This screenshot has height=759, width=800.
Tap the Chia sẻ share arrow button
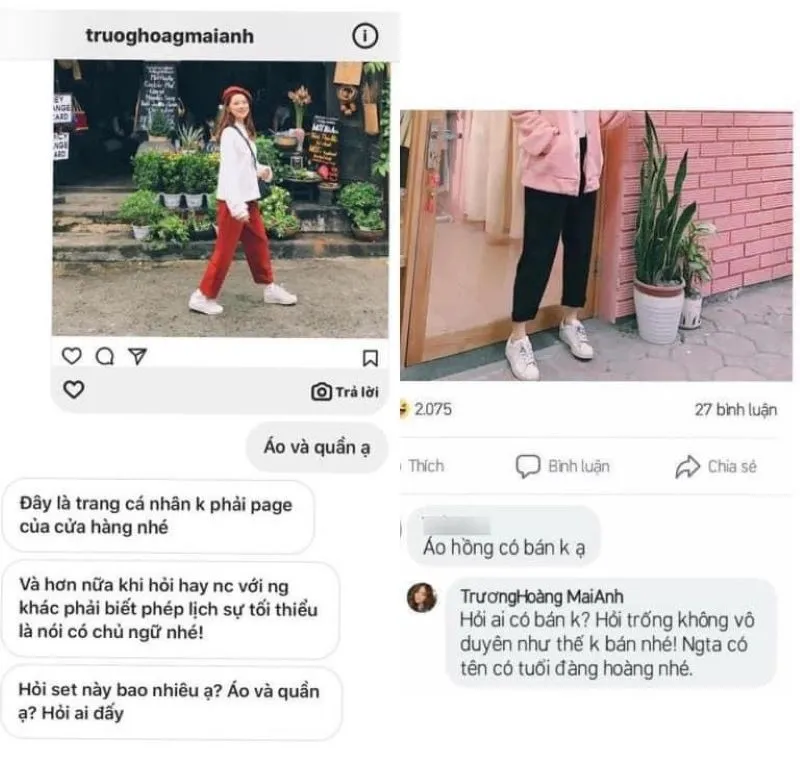tap(716, 466)
